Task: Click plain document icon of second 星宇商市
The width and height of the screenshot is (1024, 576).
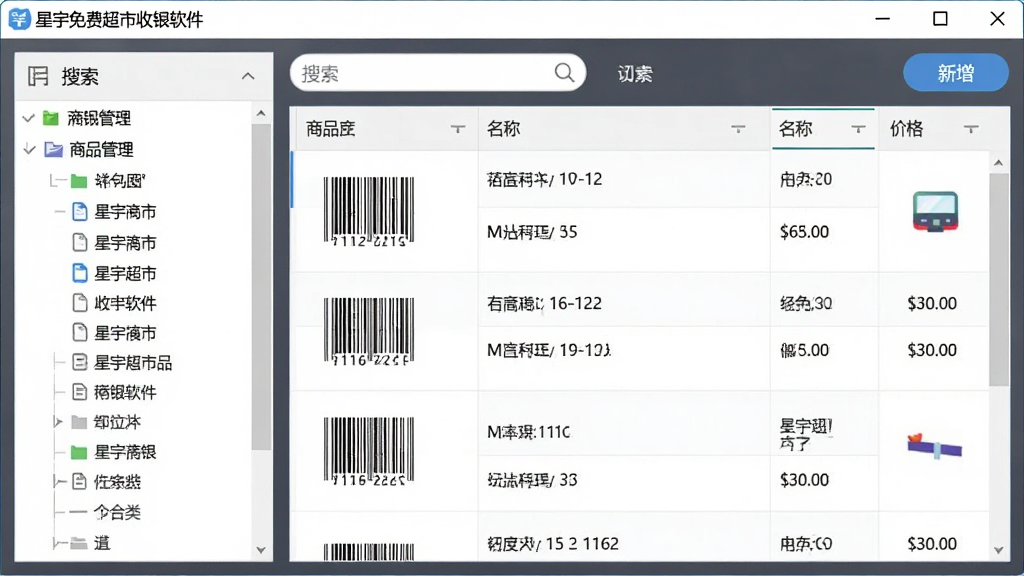Action: pyautogui.click(x=80, y=242)
